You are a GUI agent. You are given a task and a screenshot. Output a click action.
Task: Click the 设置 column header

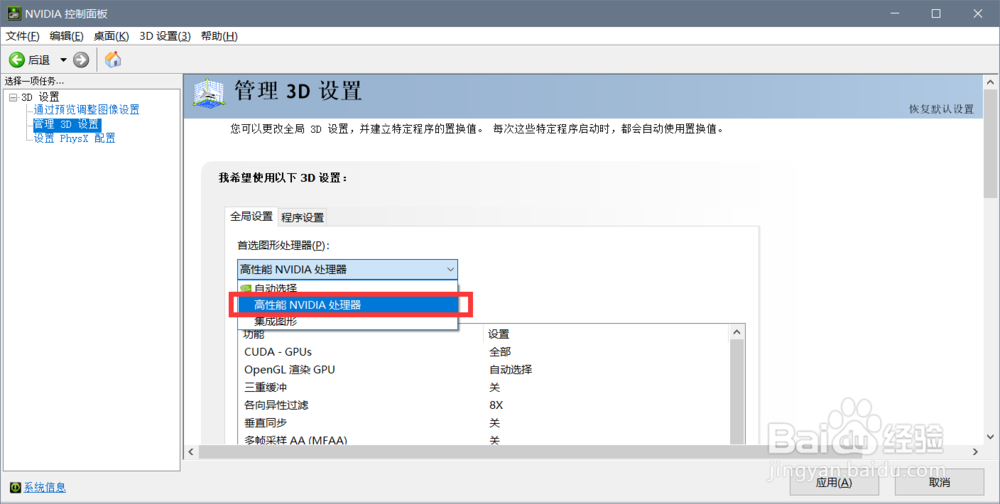point(499,334)
